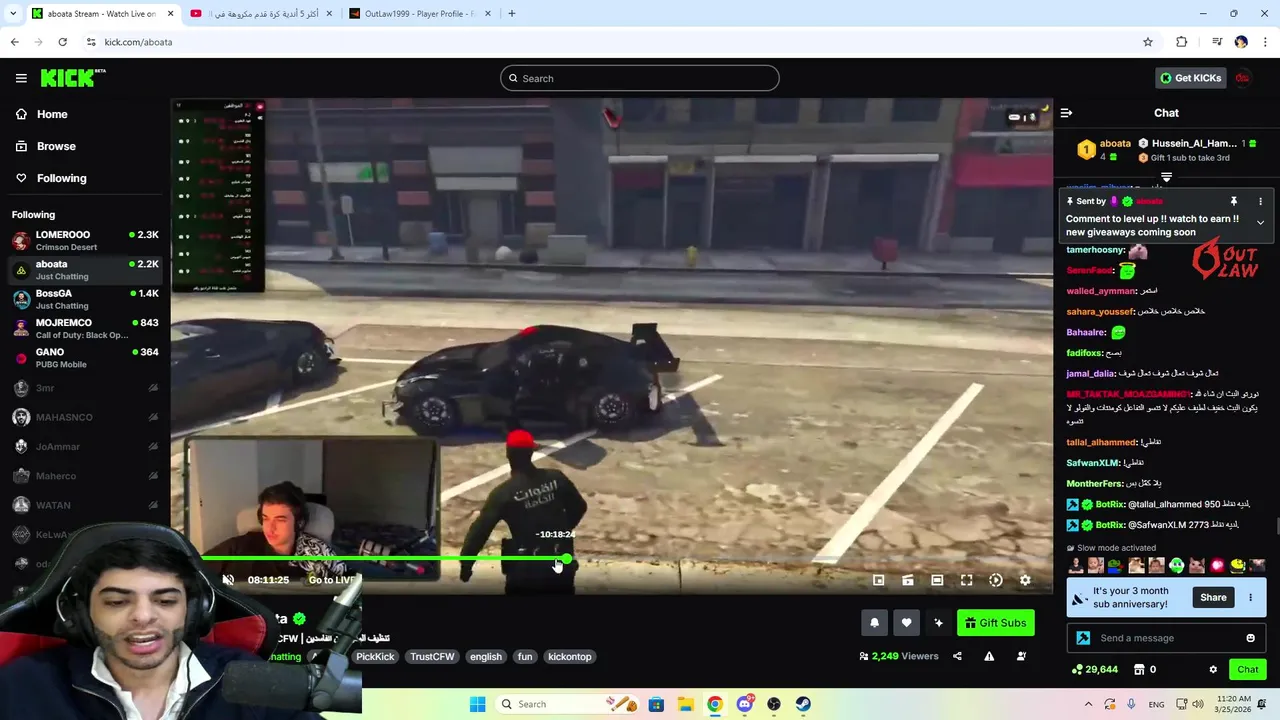
Task: Open player settings gear
Action: pos(1025,580)
